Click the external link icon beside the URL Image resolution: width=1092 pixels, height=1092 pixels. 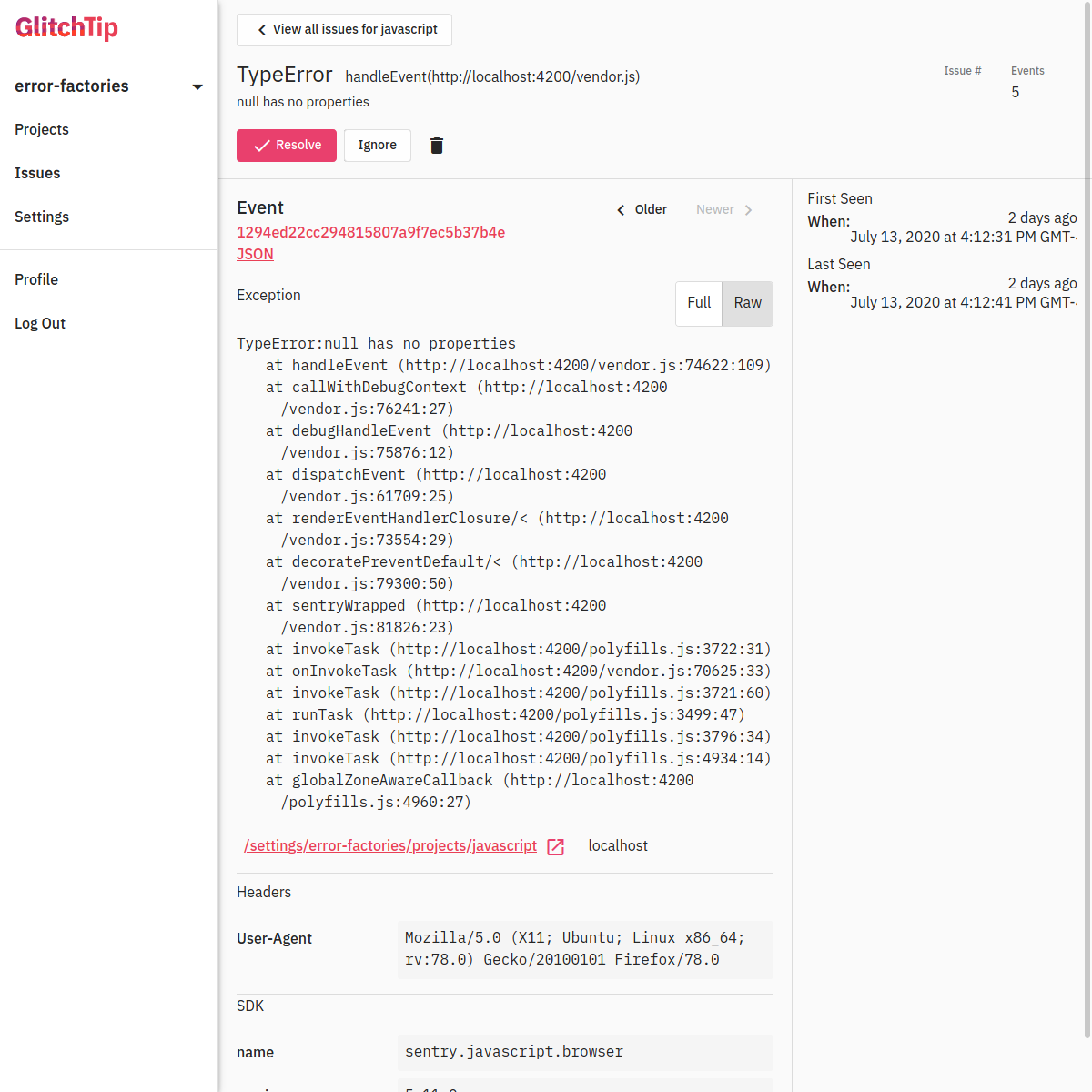pos(556,847)
